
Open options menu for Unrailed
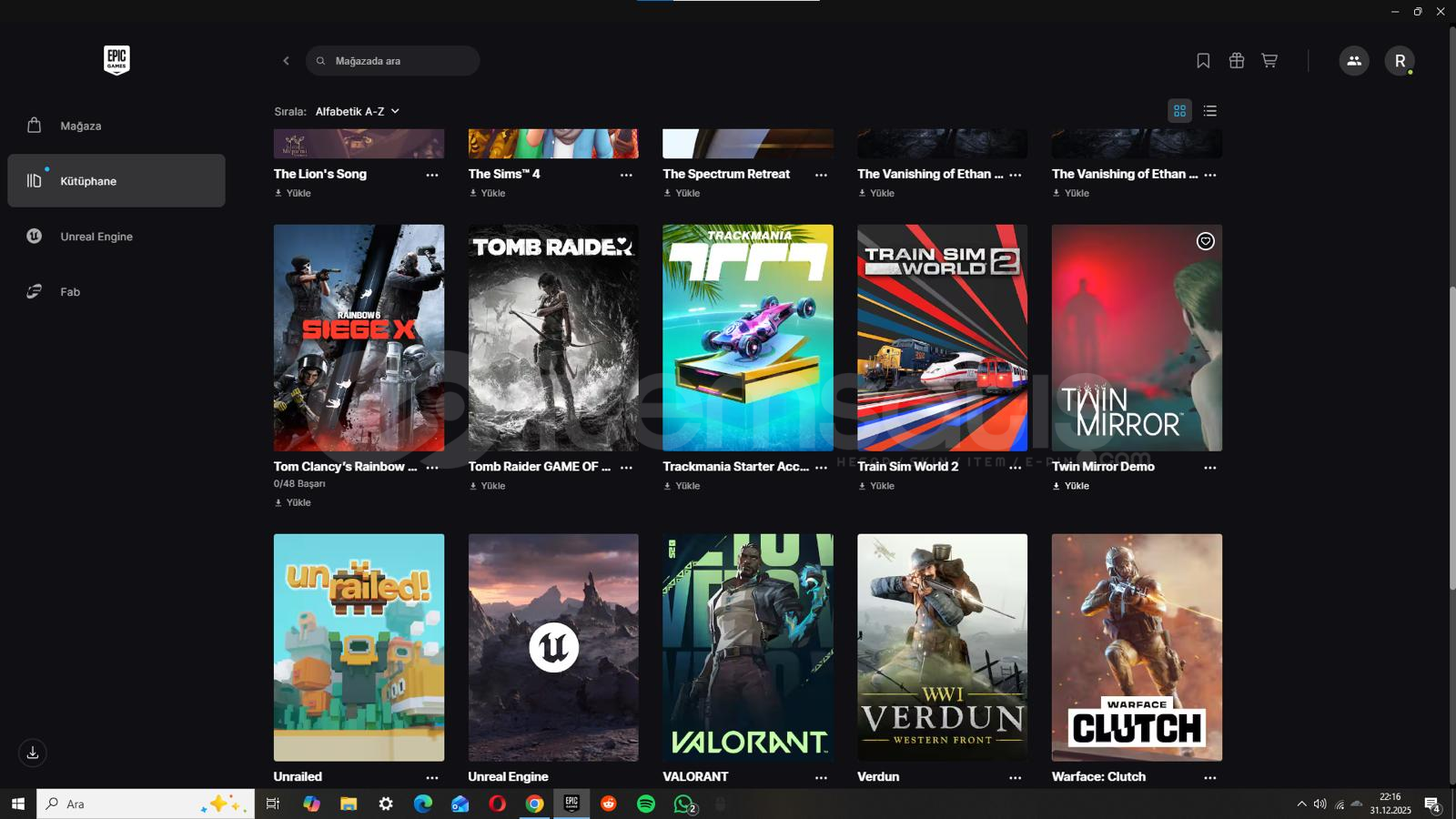click(x=432, y=778)
